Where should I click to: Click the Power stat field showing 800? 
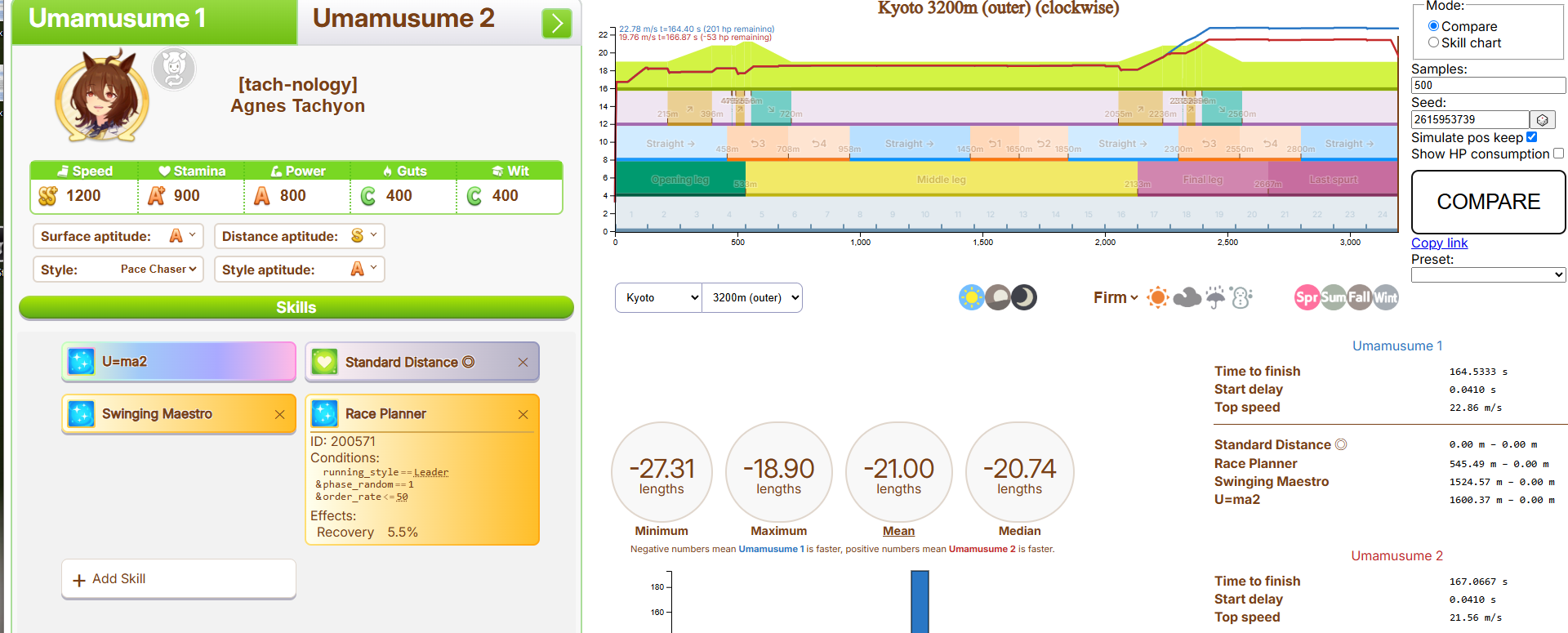pyautogui.click(x=298, y=196)
